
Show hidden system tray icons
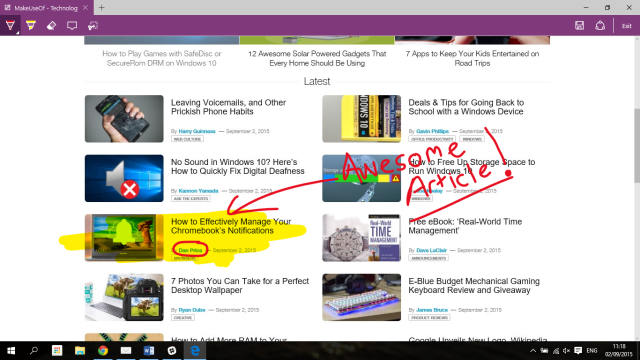(x=533, y=351)
